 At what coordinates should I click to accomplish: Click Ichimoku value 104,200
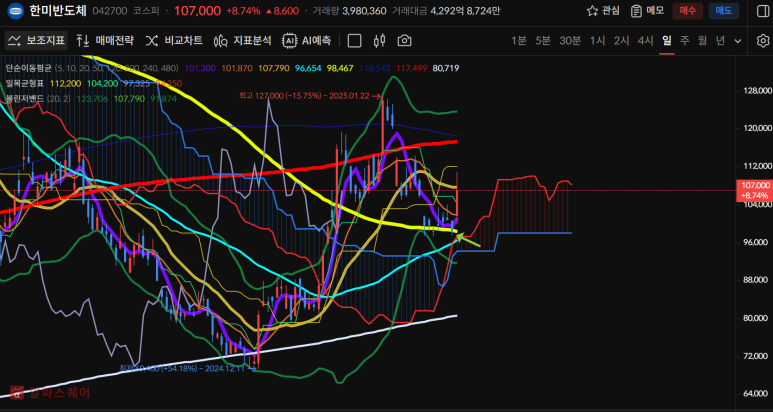(x=102, y=83)
